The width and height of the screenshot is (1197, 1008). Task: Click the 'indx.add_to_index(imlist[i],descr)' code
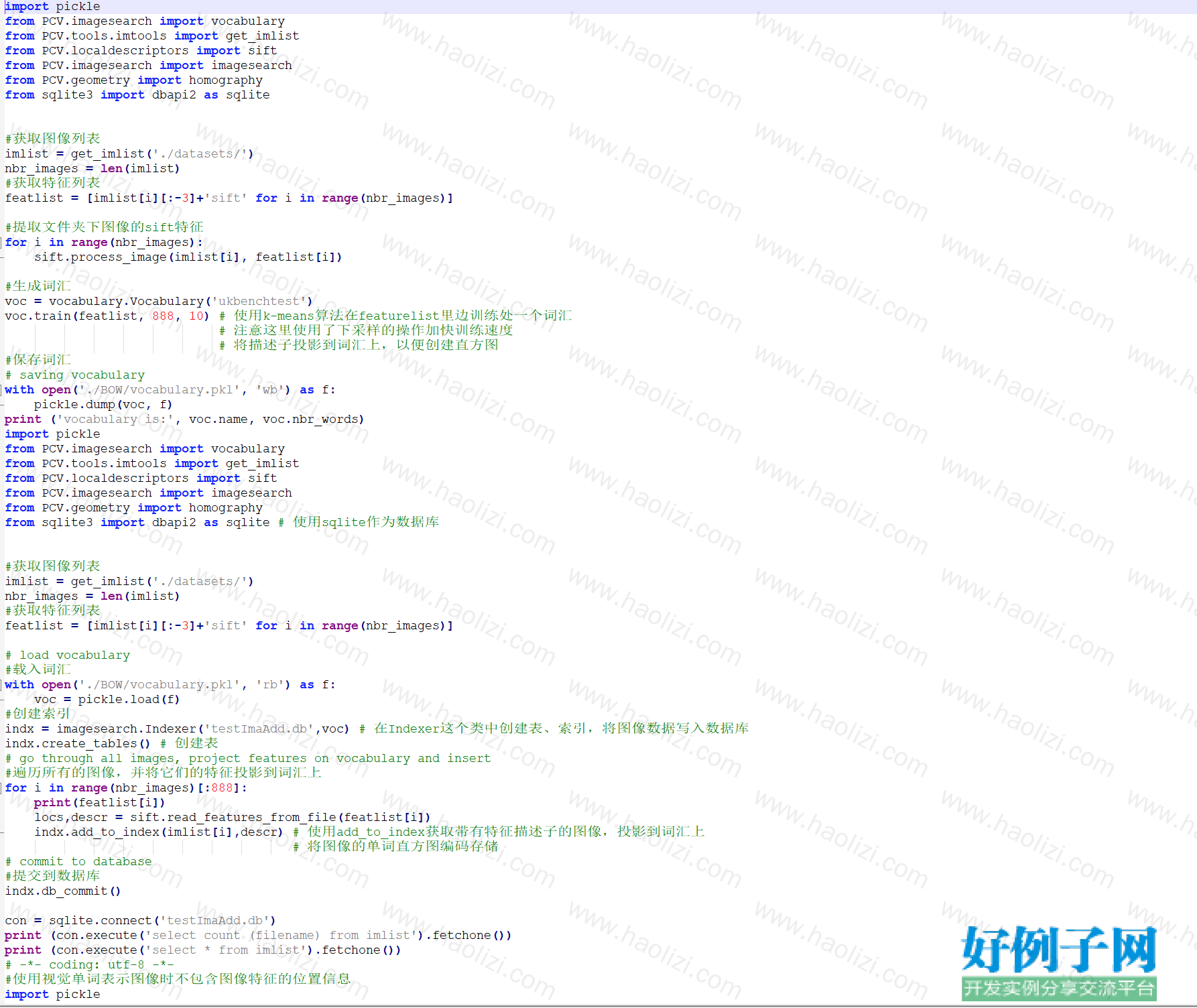[x=159, y=832]
